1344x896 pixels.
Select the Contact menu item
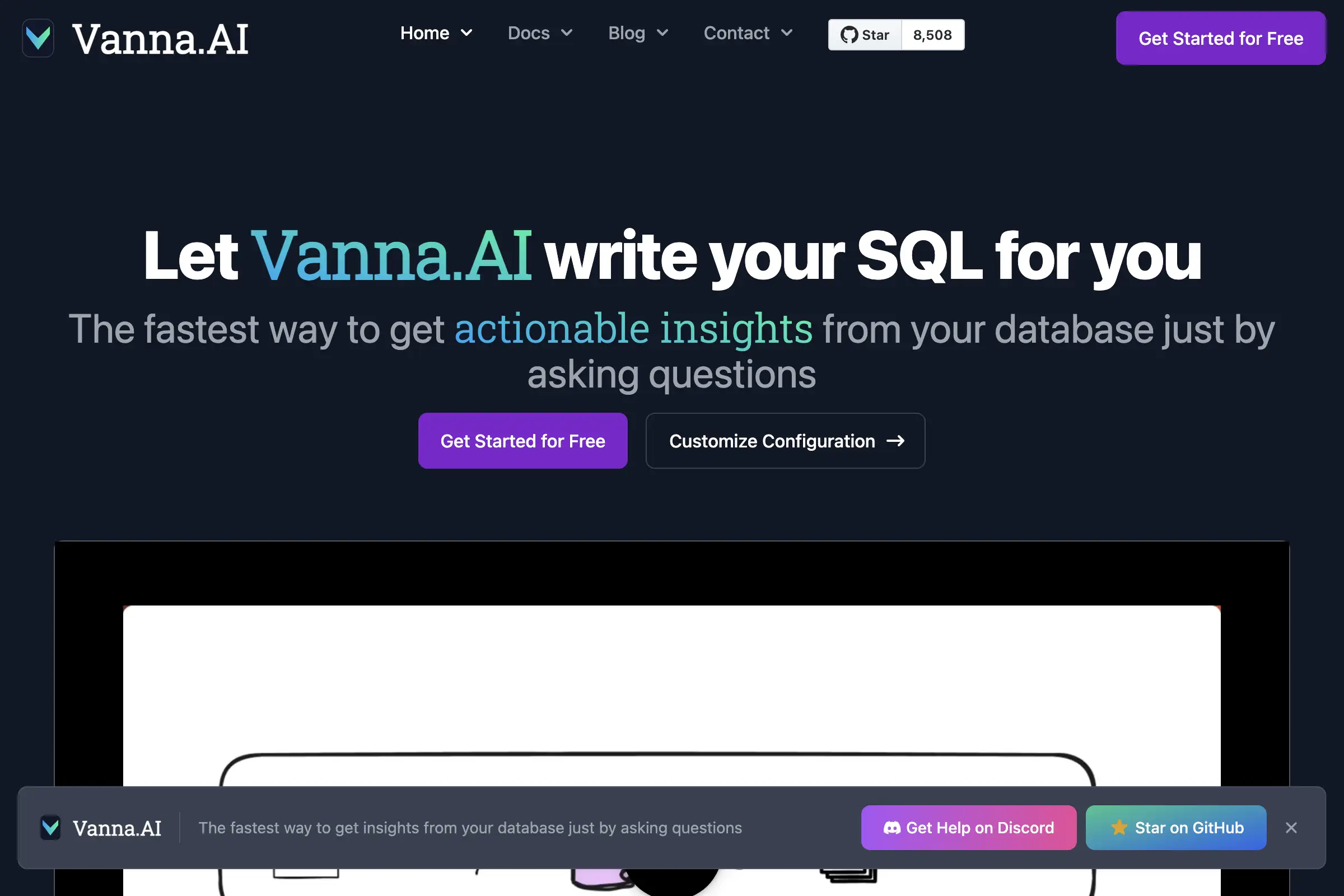coord(736,33)
